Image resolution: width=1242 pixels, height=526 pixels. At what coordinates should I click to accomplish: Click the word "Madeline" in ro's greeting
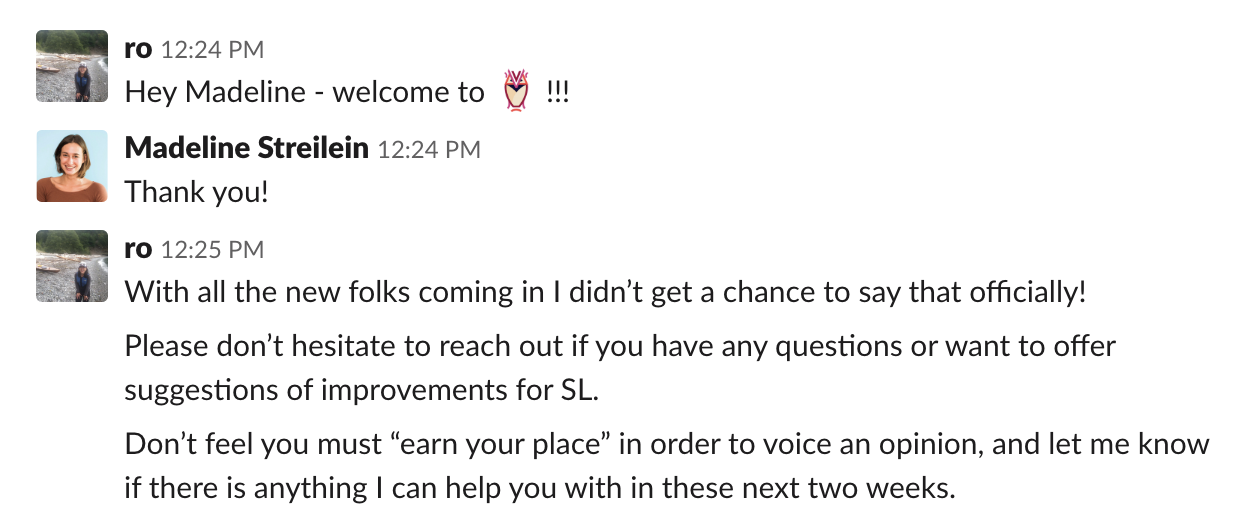coord(245,92)
